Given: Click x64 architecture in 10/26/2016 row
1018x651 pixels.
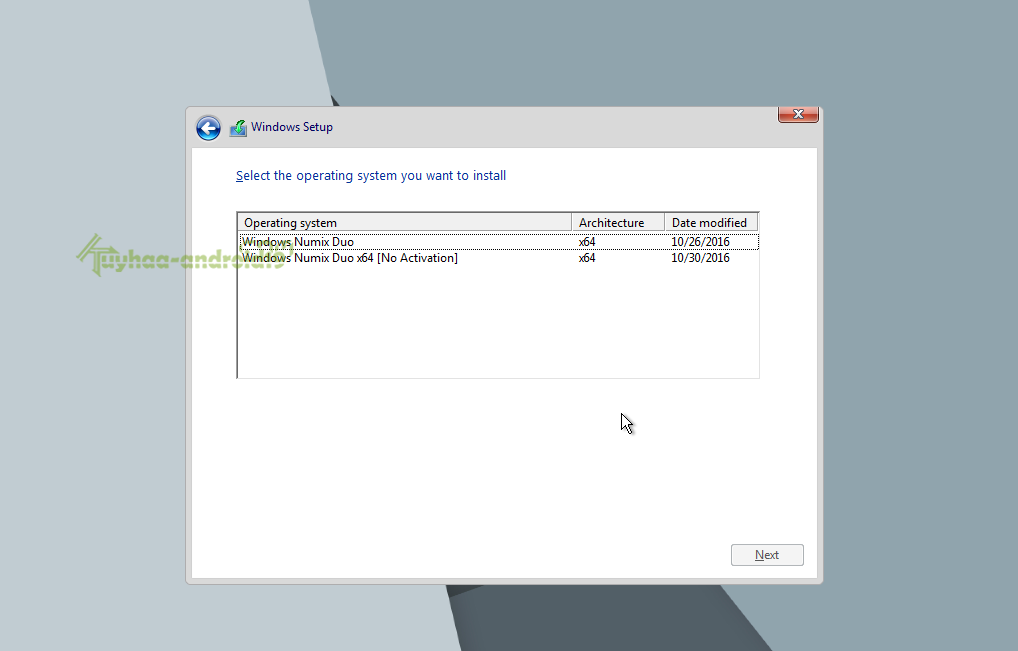Looking at the screenshot, I should [x=587, y=241].
